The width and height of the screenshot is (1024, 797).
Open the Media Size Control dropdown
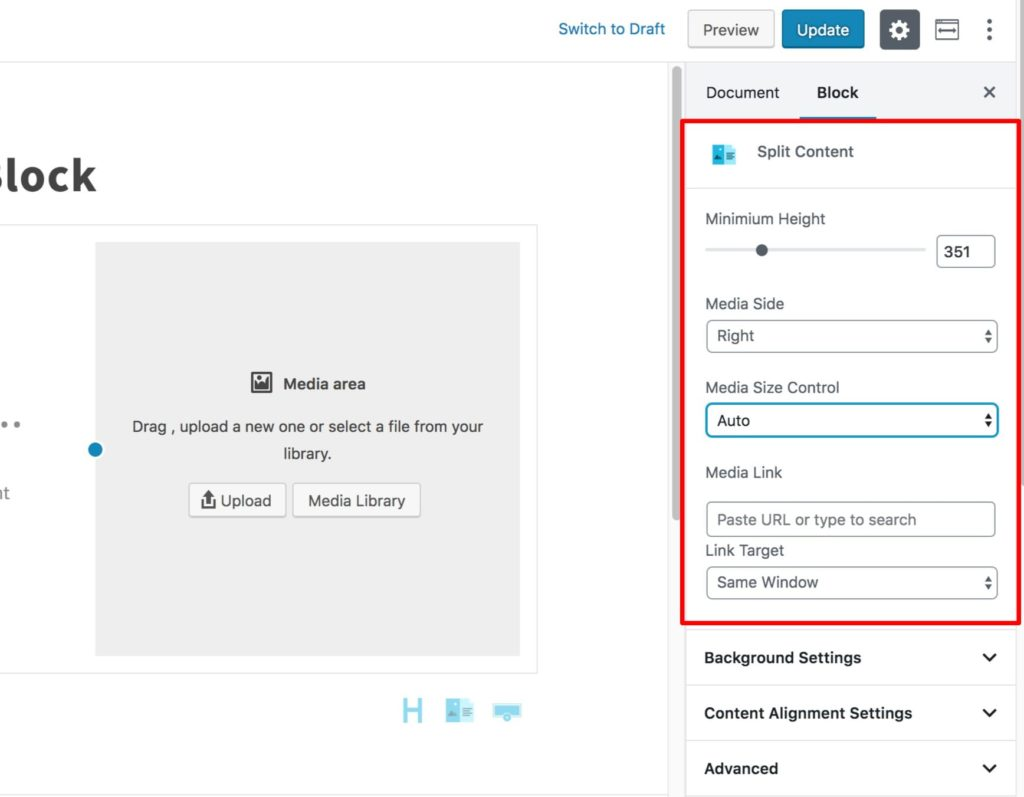point(851,421)
